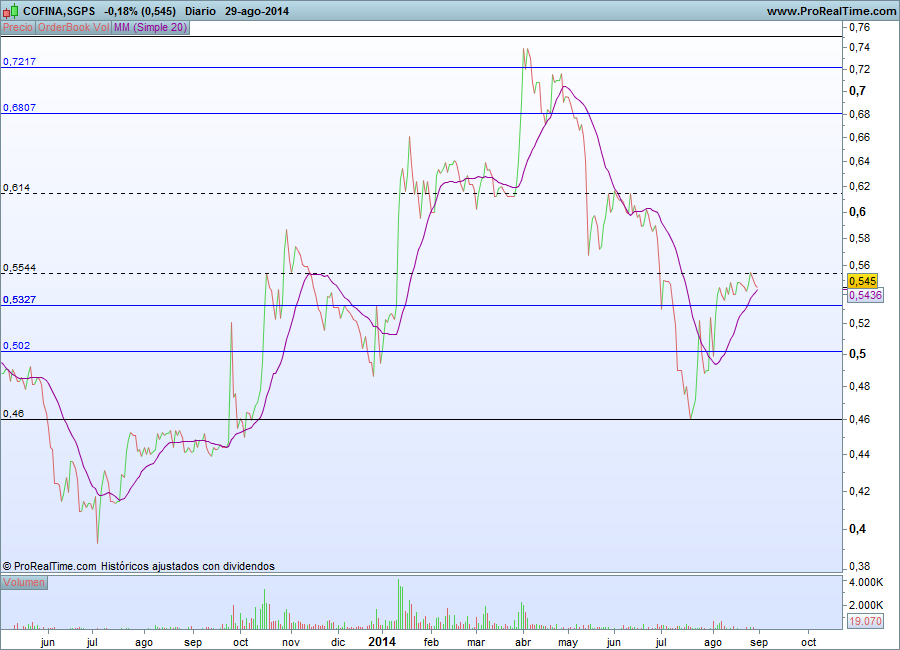The height and width of the screenshot is (650, 900).
Task: Click the 0,5436 moving average value tag
Action: pos(865,295)
